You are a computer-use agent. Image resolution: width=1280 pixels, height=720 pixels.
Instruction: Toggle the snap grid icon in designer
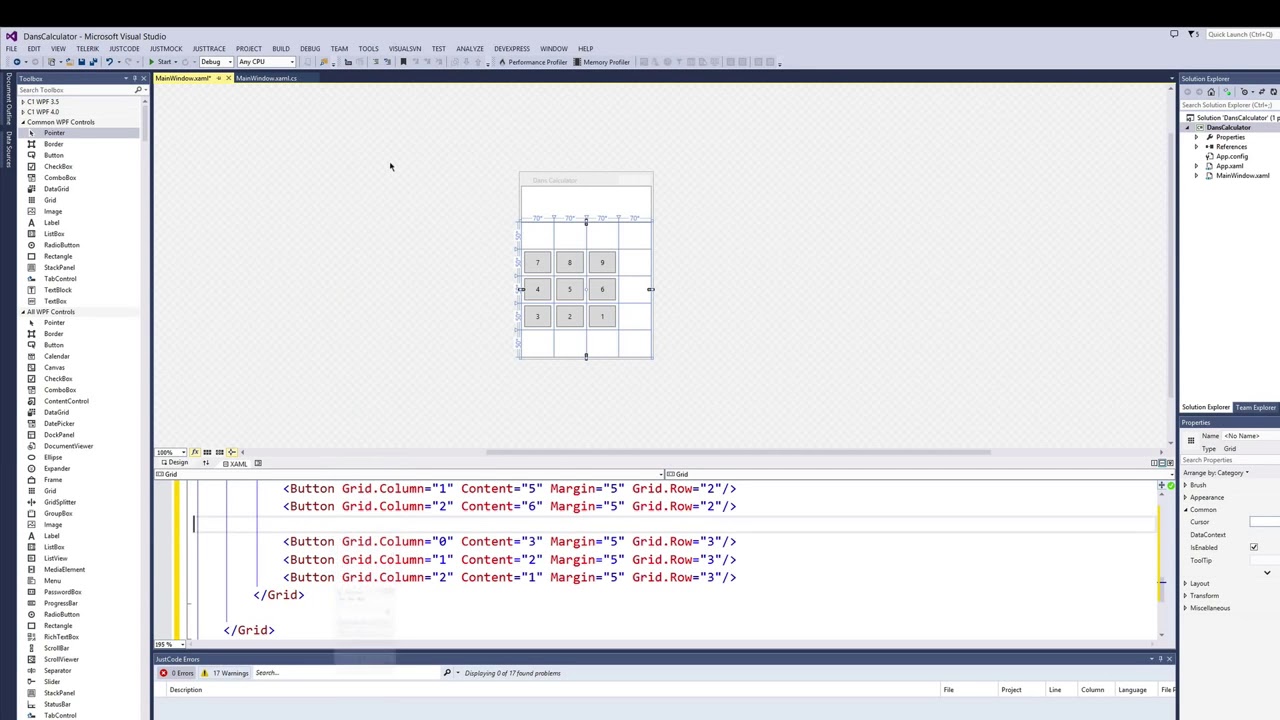[x=207, y=452]
